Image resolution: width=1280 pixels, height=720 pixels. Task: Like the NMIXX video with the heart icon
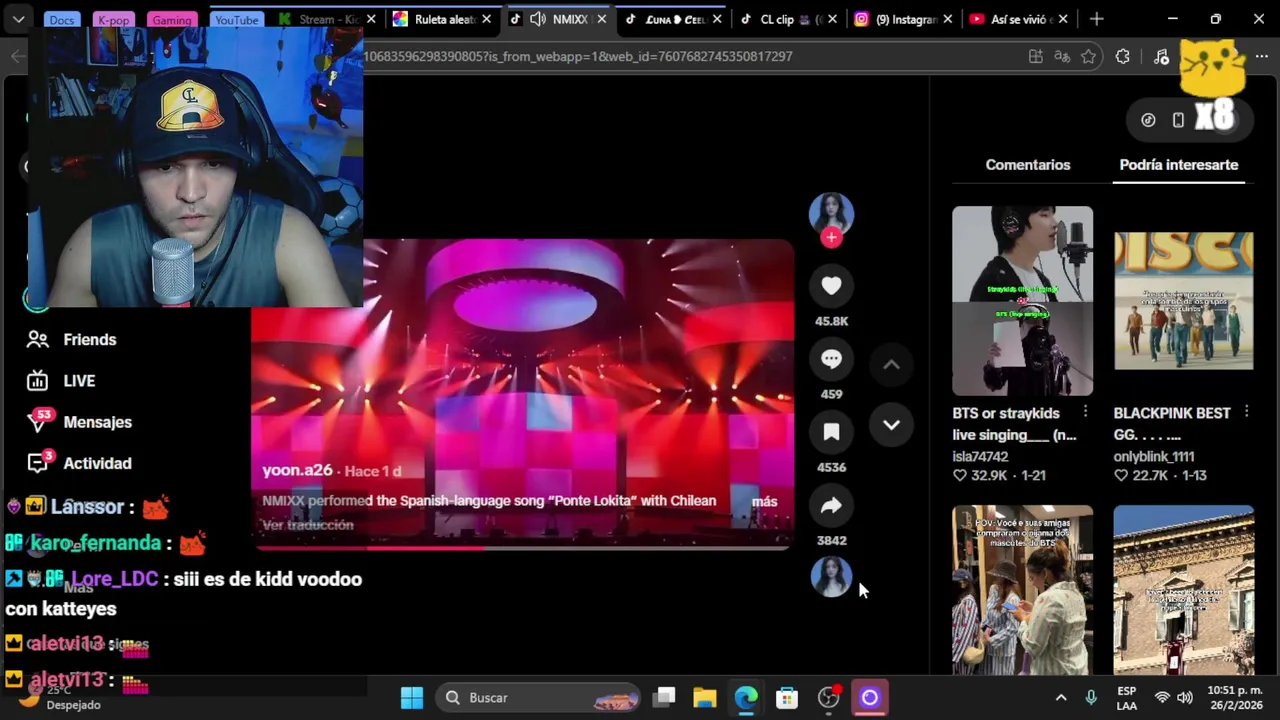click(831, 286)
